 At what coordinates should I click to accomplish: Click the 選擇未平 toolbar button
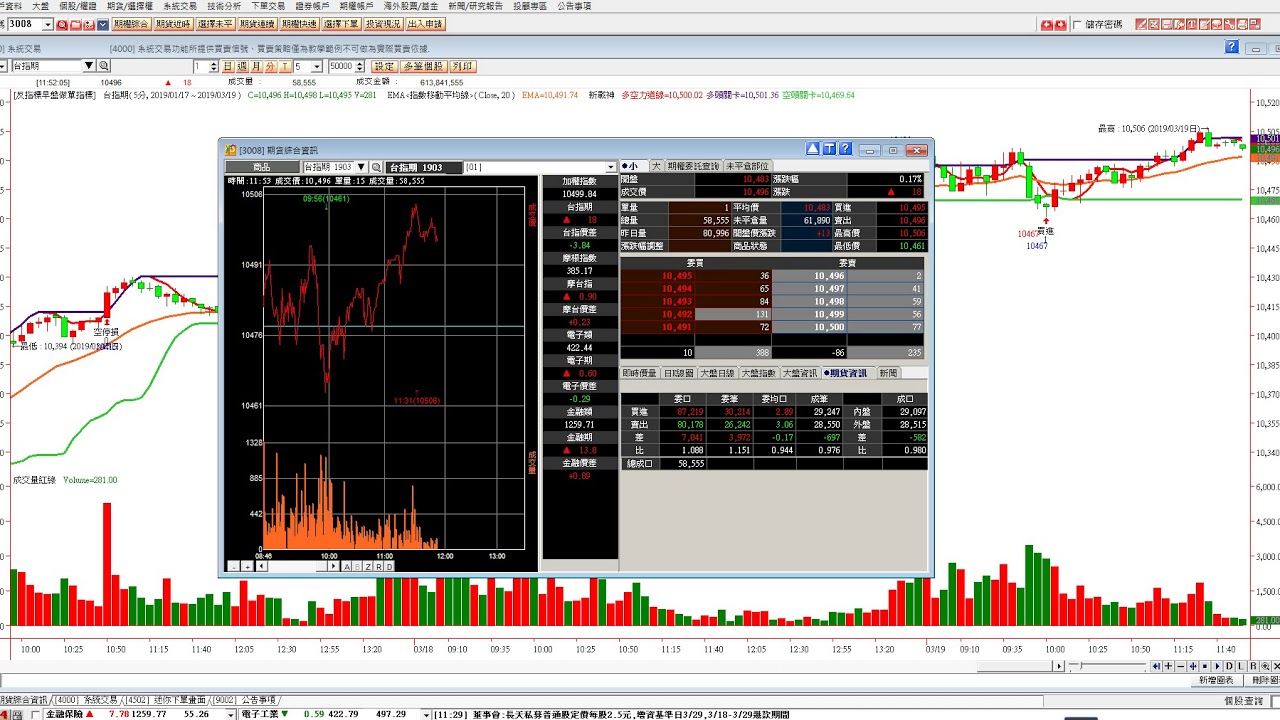215,24
